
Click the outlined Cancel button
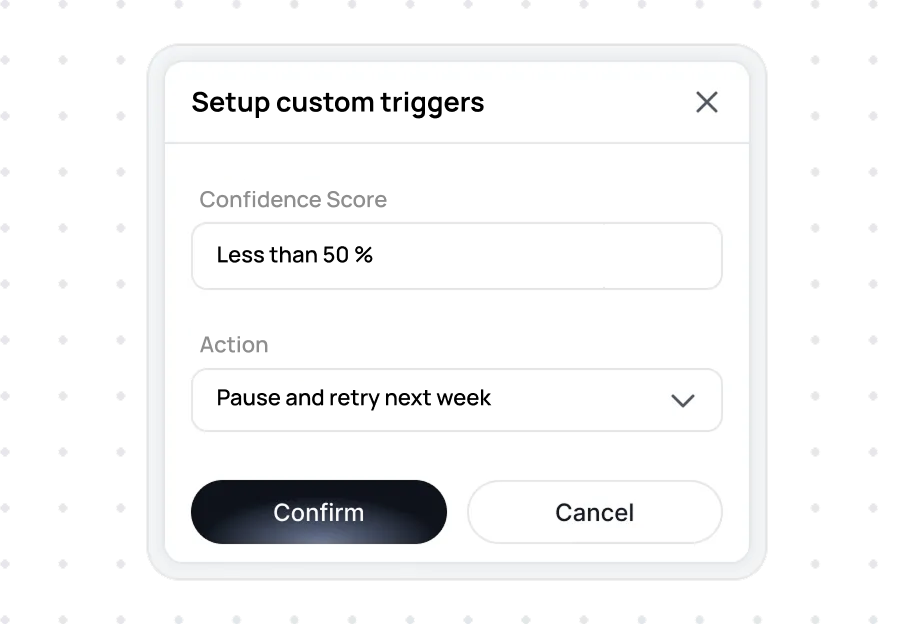coord(594,512)
